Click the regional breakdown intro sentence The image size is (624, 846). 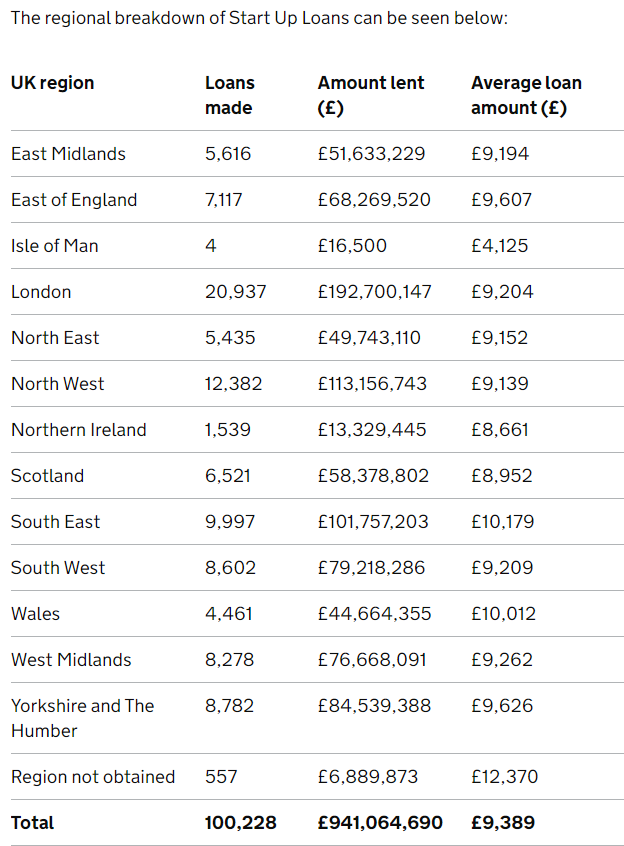(x=259, y=18)
